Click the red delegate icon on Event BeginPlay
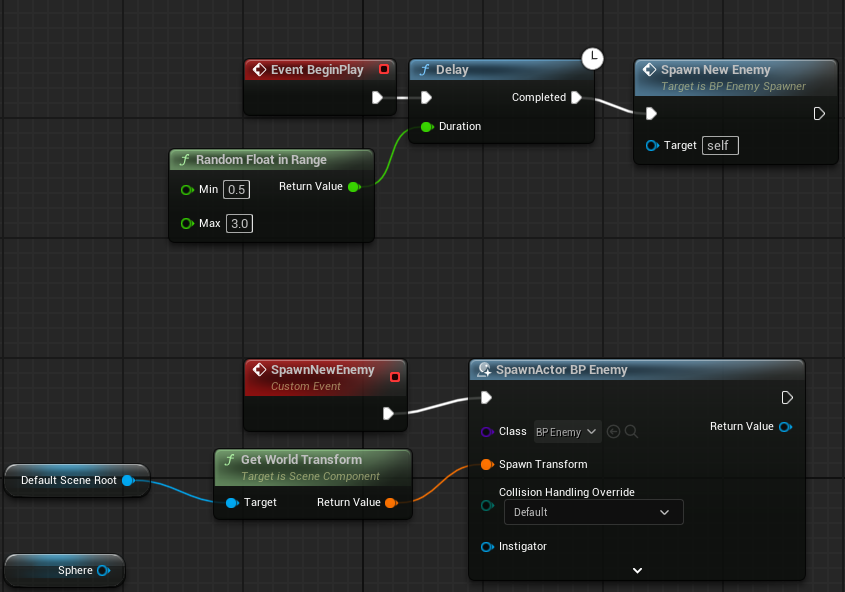The width and height of the screenshot is (845, 592). point(384,69)
